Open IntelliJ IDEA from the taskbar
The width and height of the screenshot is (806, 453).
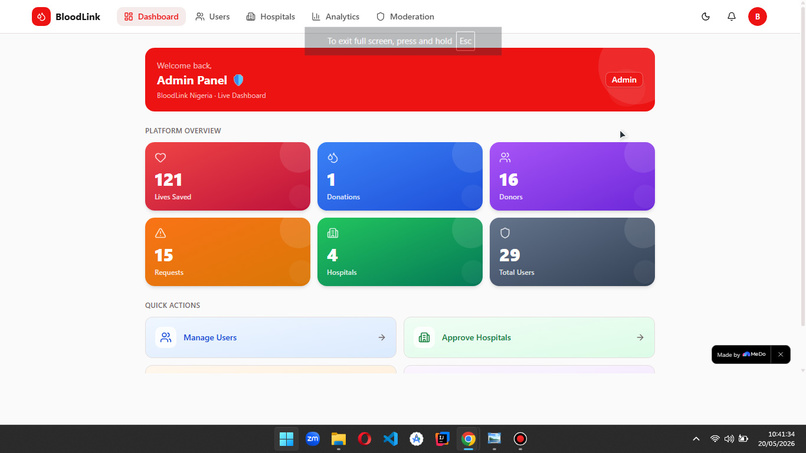pos(442,439)
